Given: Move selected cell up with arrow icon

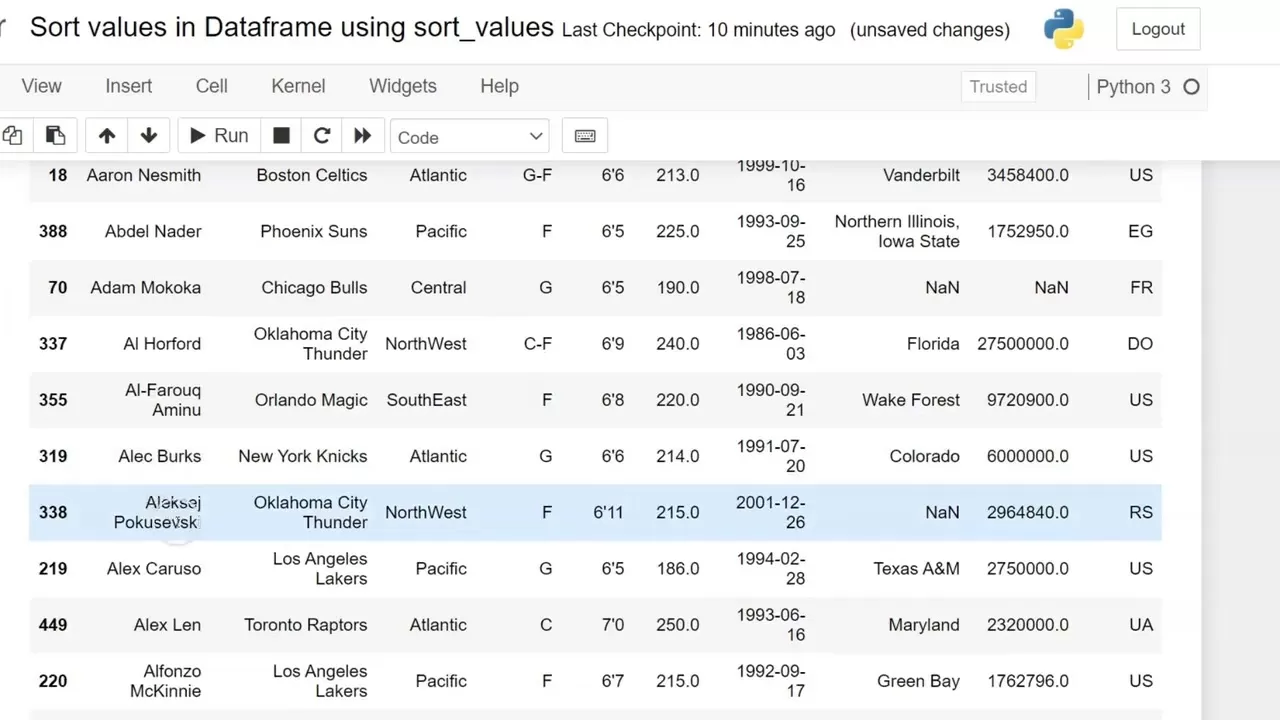Looking at the screenshot, I should (x=107, y=136).
